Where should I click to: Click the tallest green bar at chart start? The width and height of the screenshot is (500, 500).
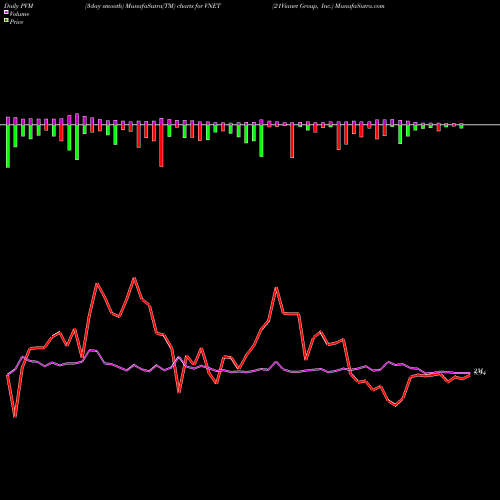point(8,146)
